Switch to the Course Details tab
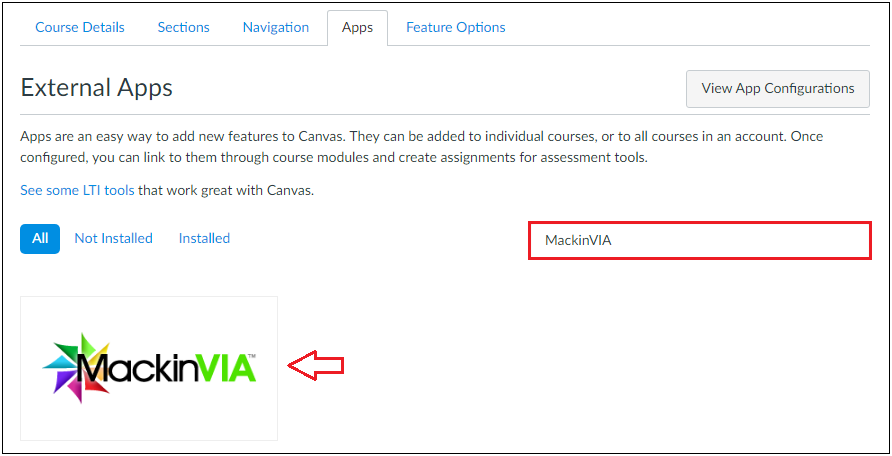 80,27
